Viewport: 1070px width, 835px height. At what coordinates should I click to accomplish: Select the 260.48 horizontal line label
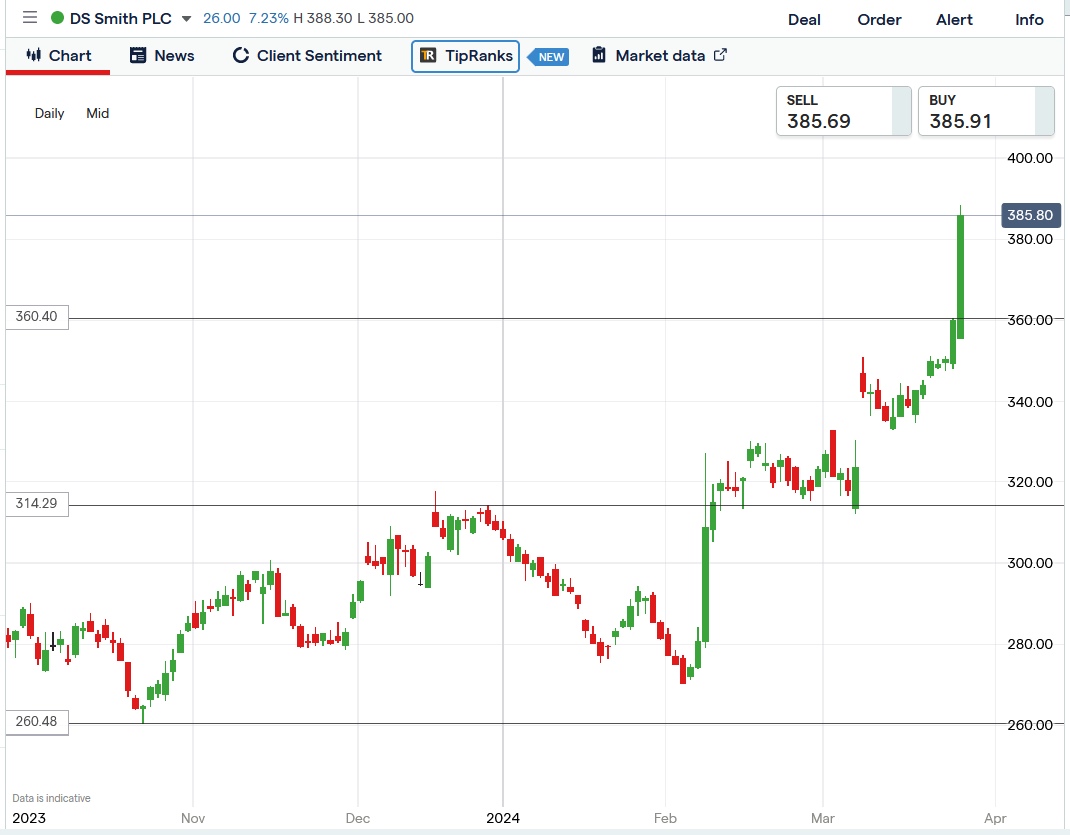[37, 721]
